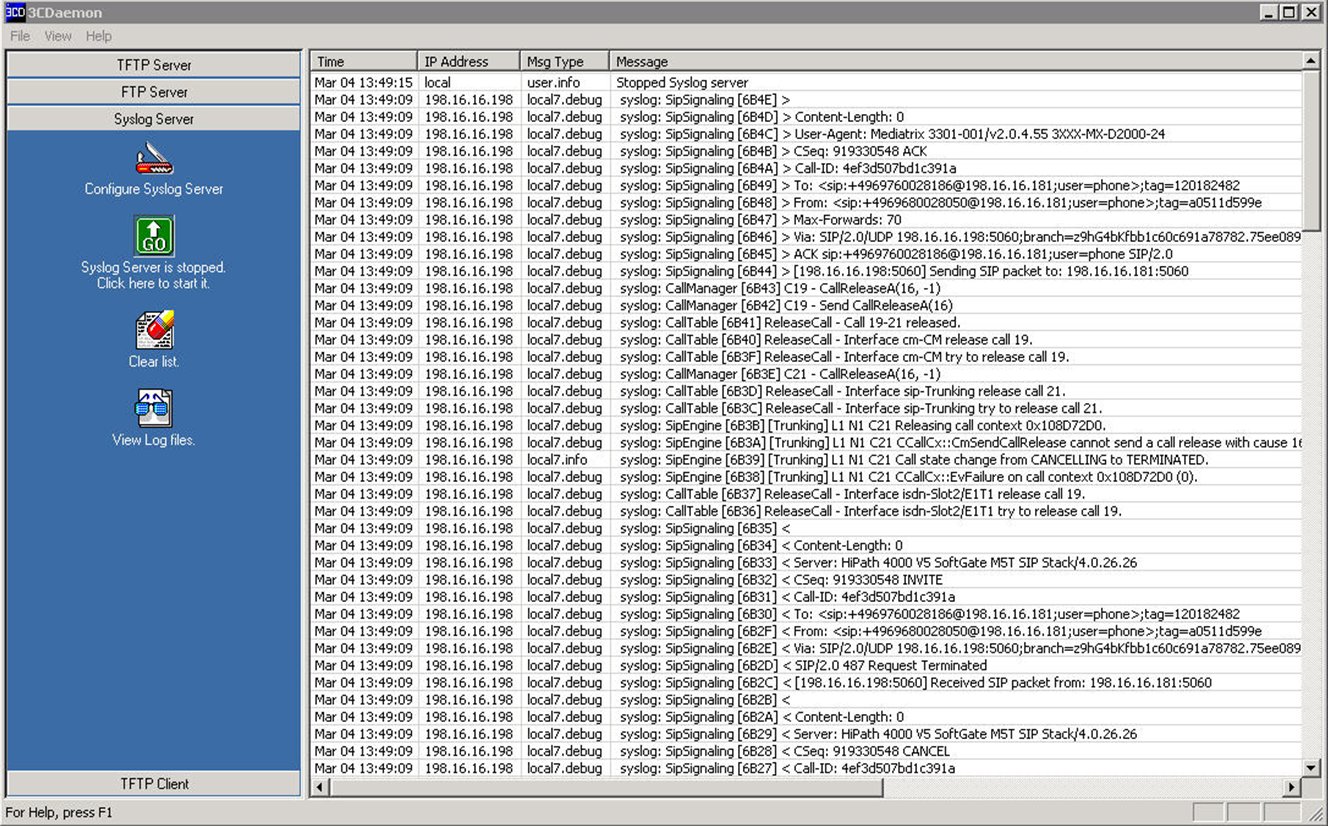Select the 'Releasing call context 0x108D72D0' row
The height and width of the screenshot is (826, 1328).
coord(807,426)
